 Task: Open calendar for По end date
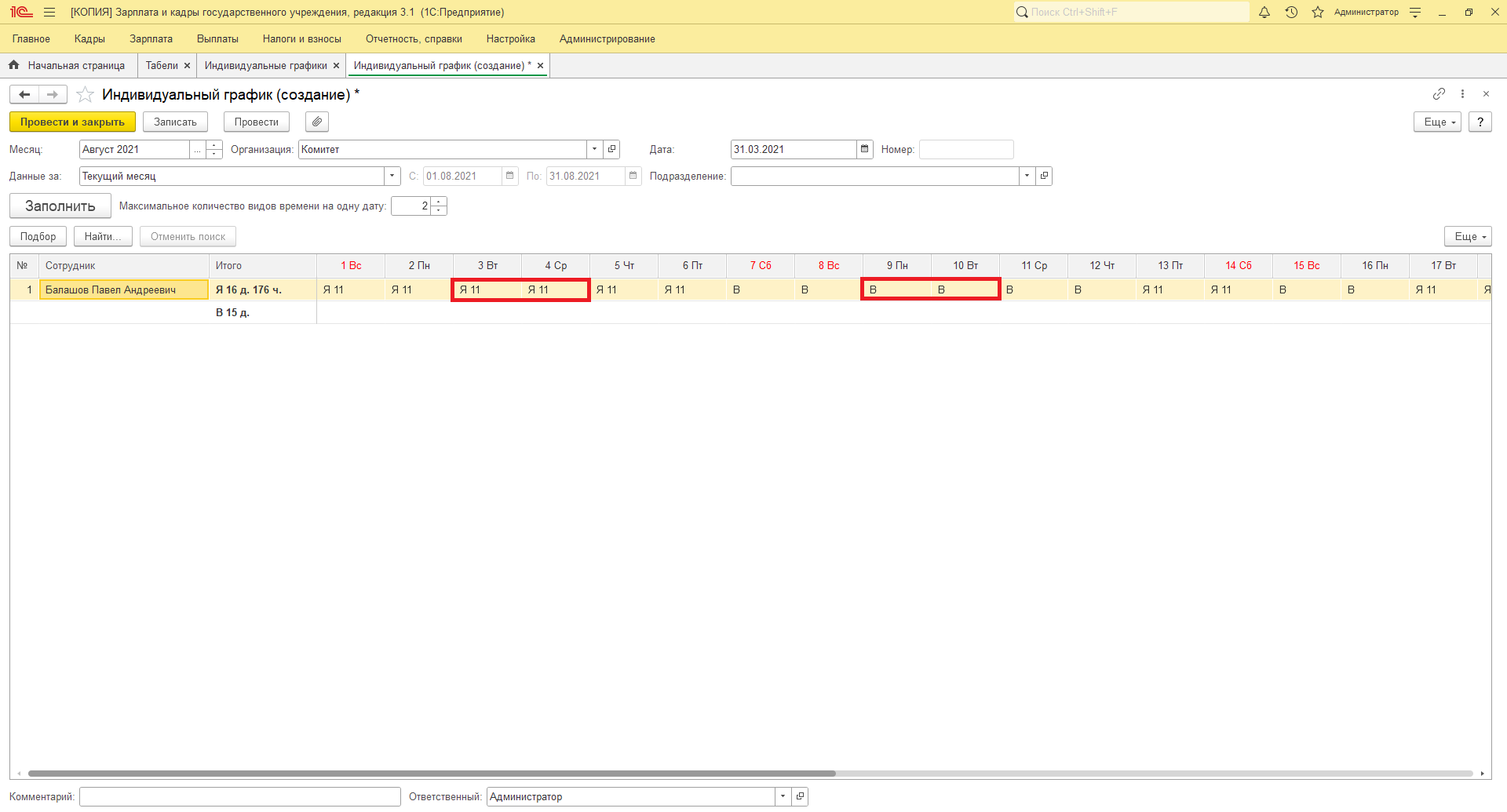coord(633,176)
